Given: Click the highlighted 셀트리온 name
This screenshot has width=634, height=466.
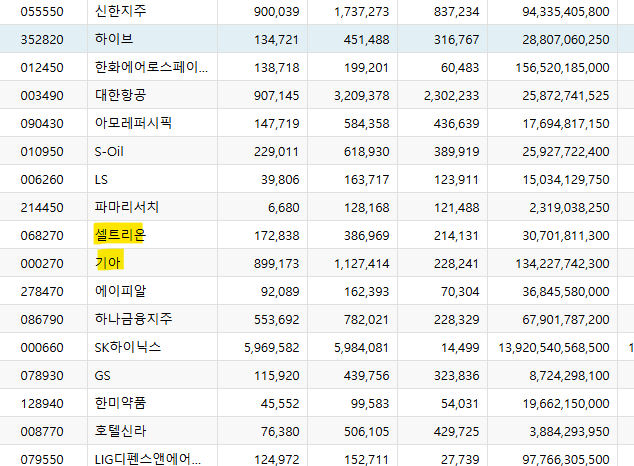Looking at the screenshot, I should (120, 235).
